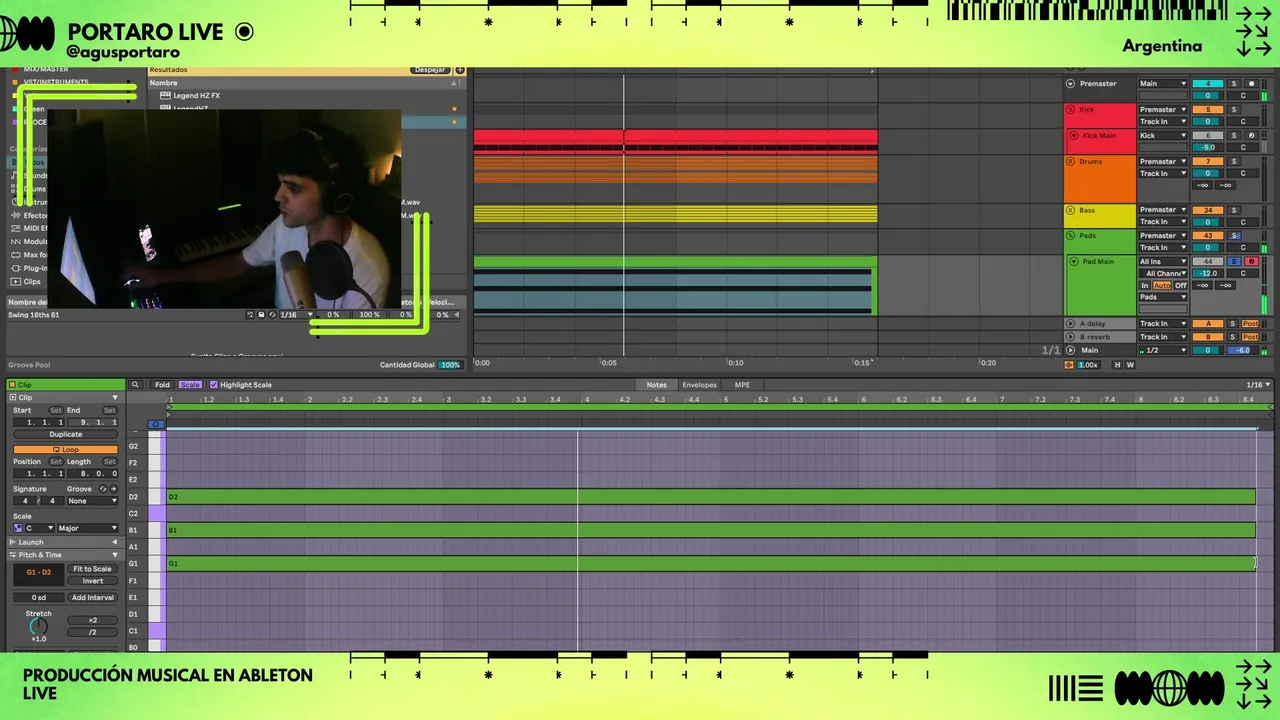The image size is (1280, 720).
Task: Click the Drums group fold icon
Action: click(1071, 162)
